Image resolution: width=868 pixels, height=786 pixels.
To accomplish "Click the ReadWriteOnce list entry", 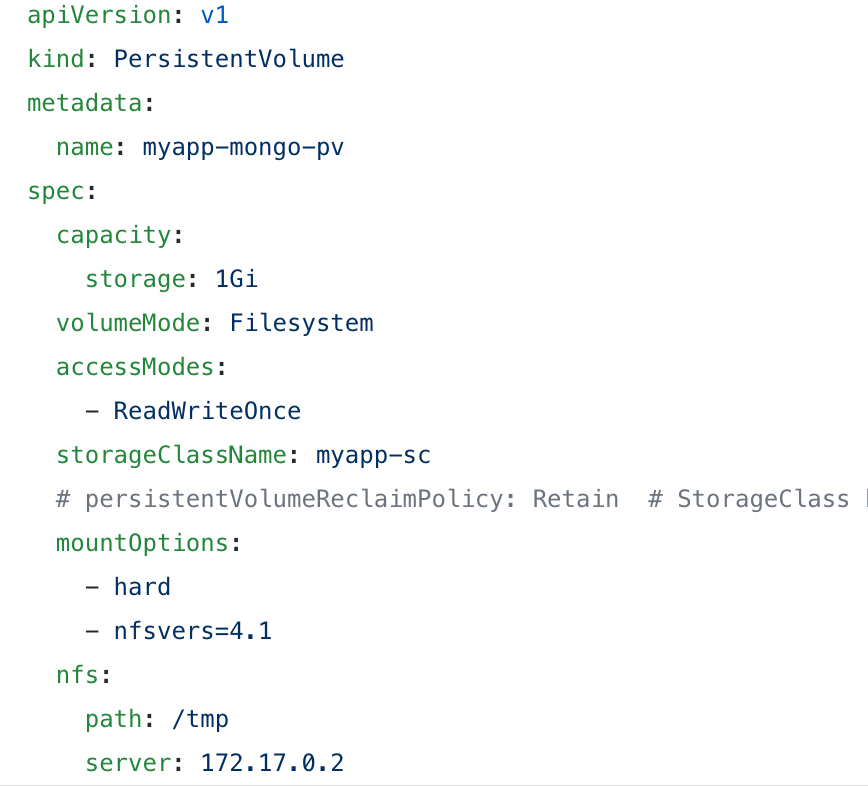I will pyautogui.click(x=207, y=411).
